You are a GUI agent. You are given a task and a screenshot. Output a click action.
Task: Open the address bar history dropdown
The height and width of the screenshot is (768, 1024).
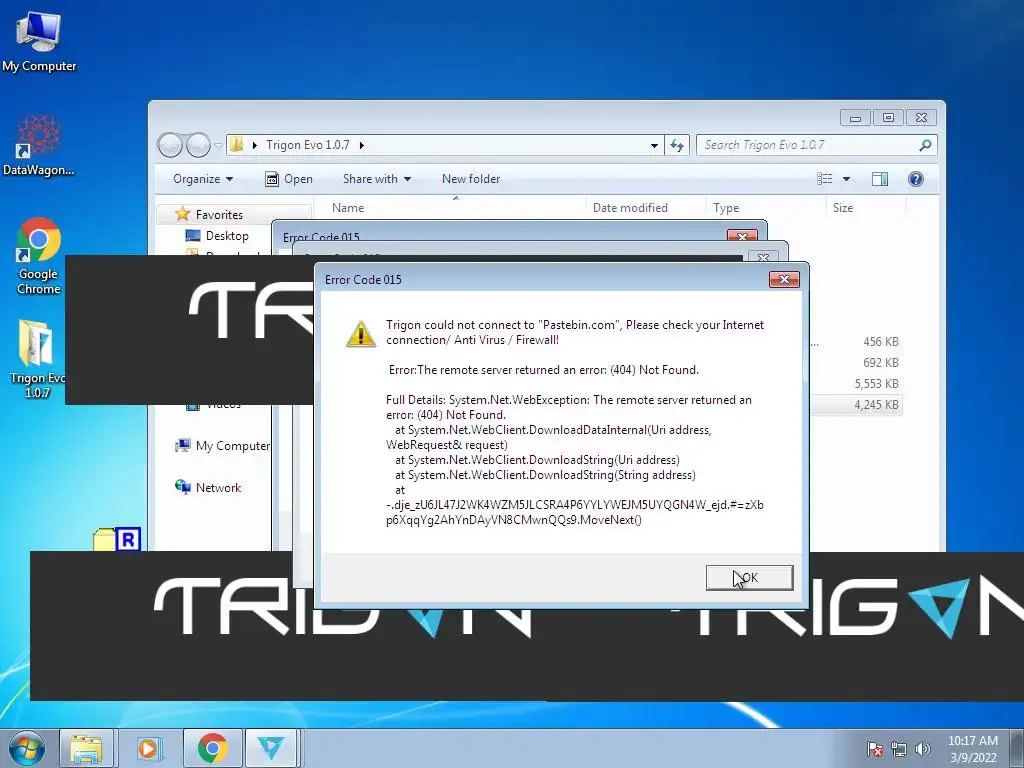(x=654, y=145)
